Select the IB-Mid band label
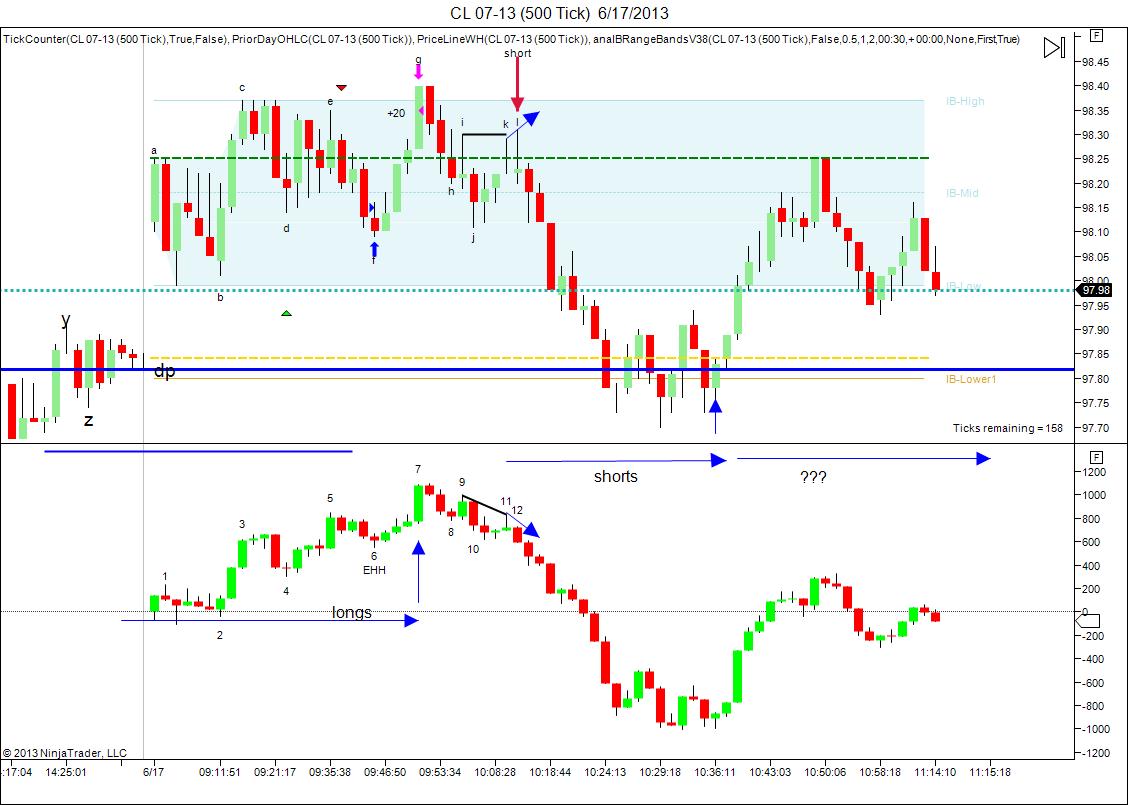Screen dimensions: 1128x805 (x=962, y=193)
